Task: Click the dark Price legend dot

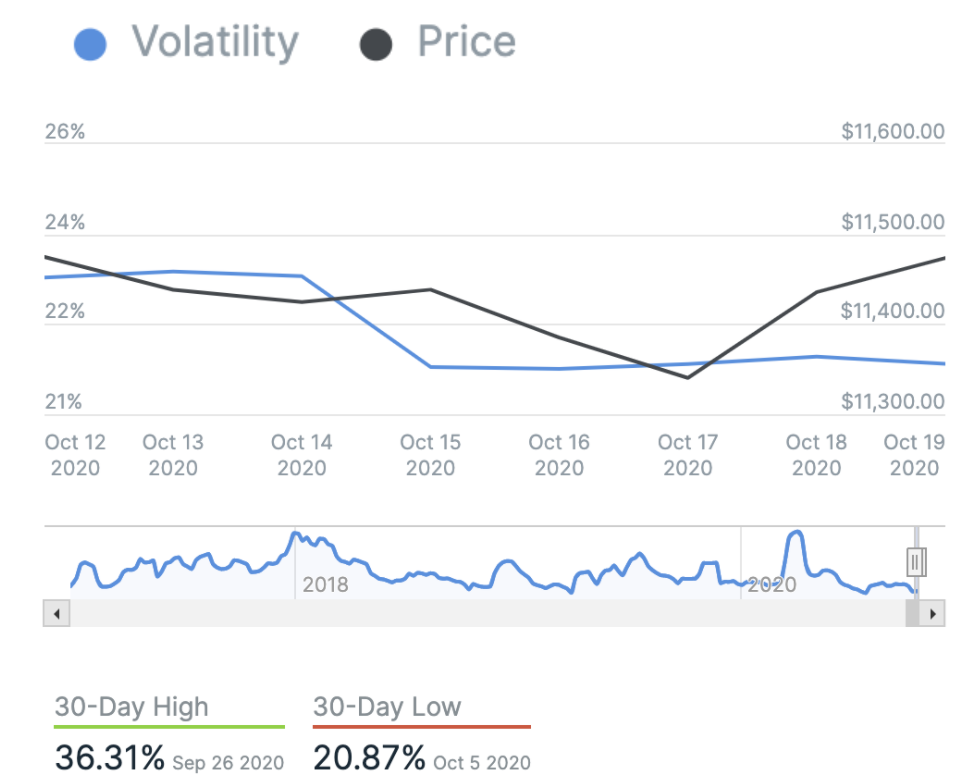Action: pyautogui.click(x=376, y=44)
